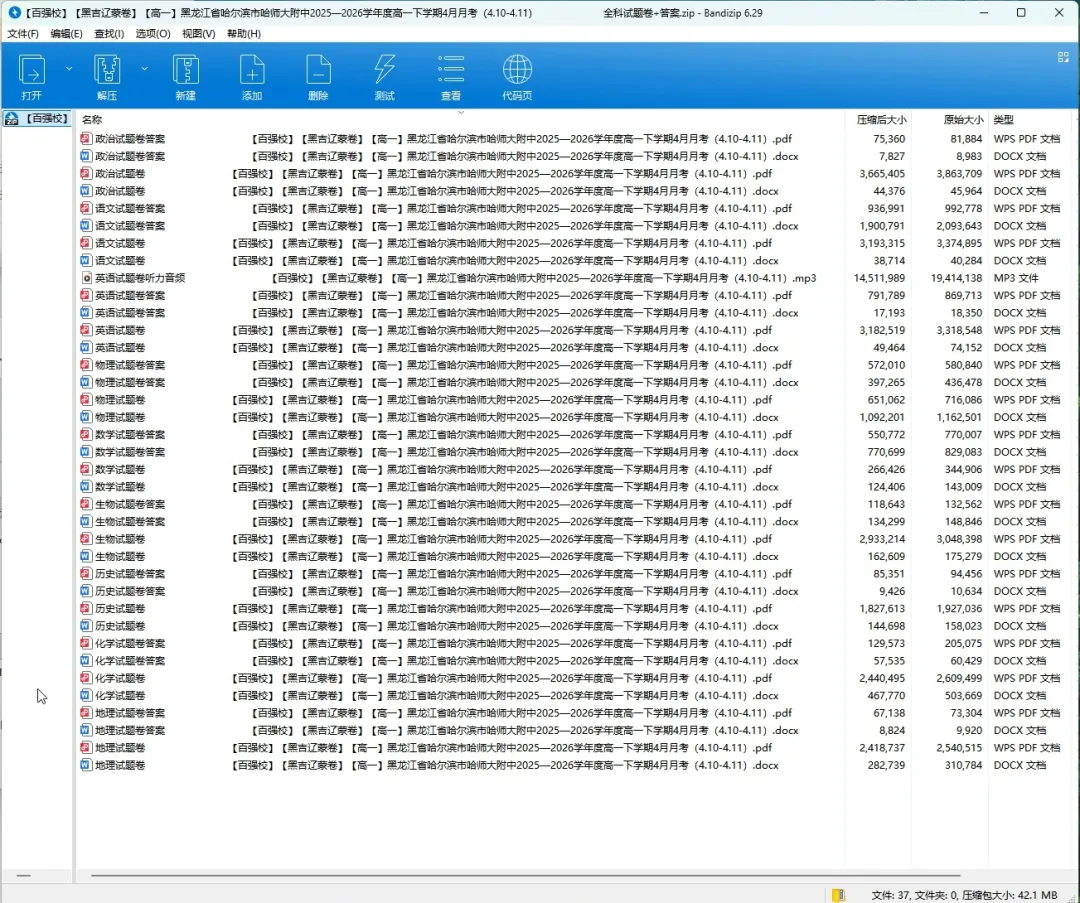
Task: Click the Delete (删除) toolbar icon
Action: pos(318,76)
